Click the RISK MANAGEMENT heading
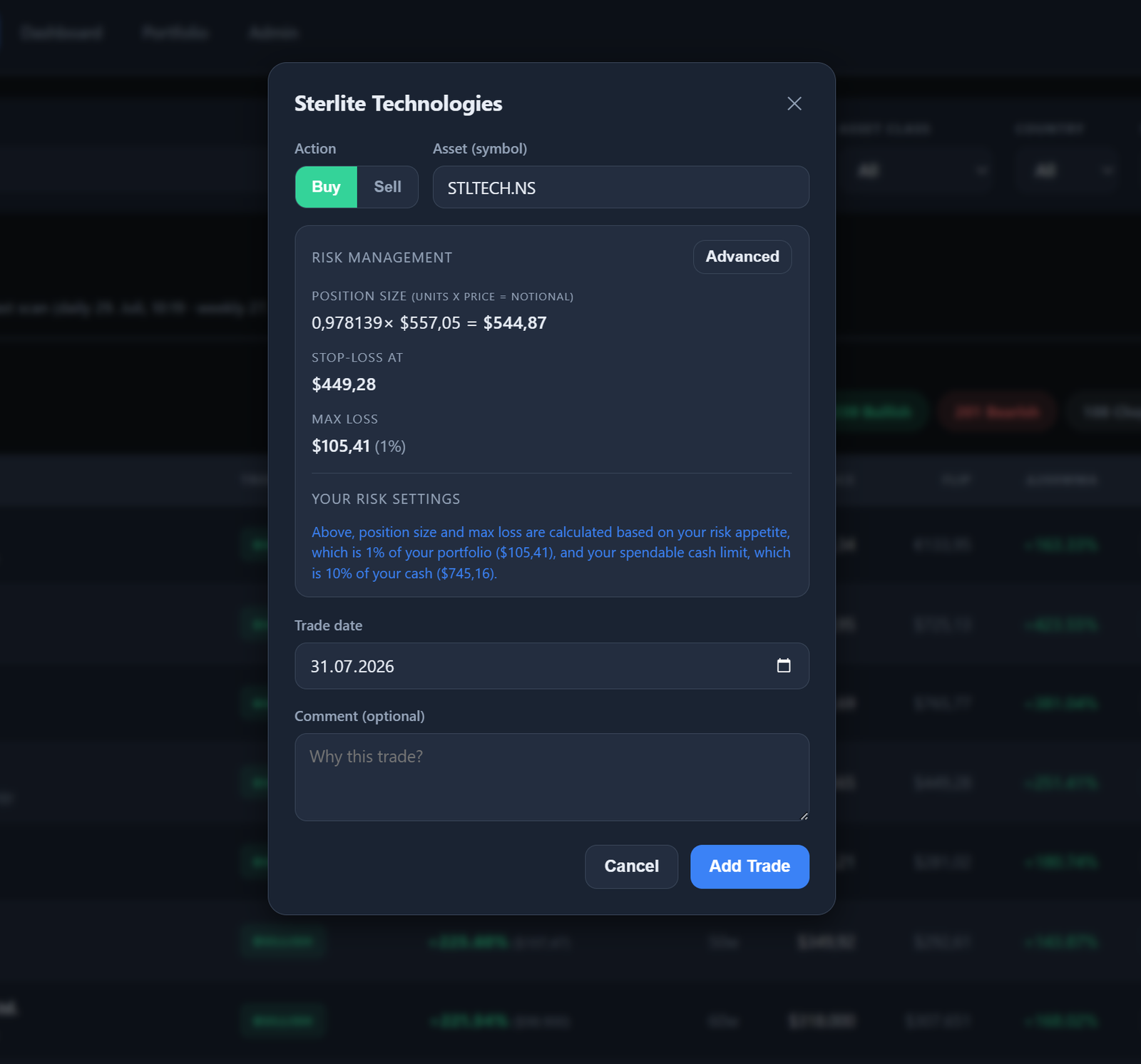Viewport: 1141px width, 1064px height. click(382, 257)
